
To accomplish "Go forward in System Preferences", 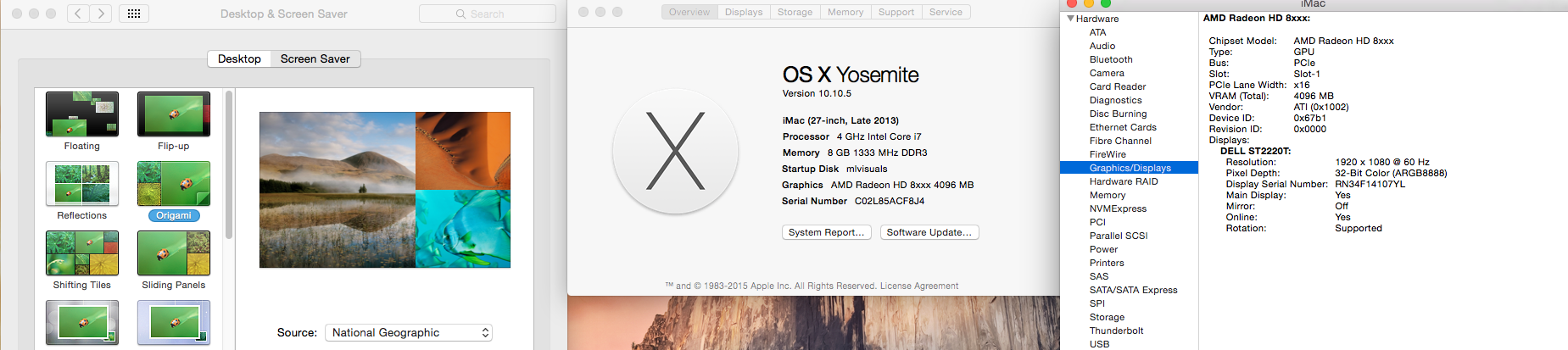I will coord(102,14).
